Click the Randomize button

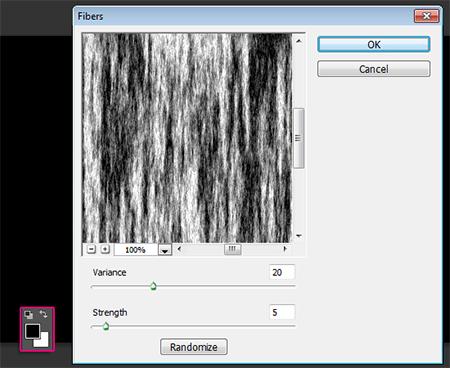194,347
